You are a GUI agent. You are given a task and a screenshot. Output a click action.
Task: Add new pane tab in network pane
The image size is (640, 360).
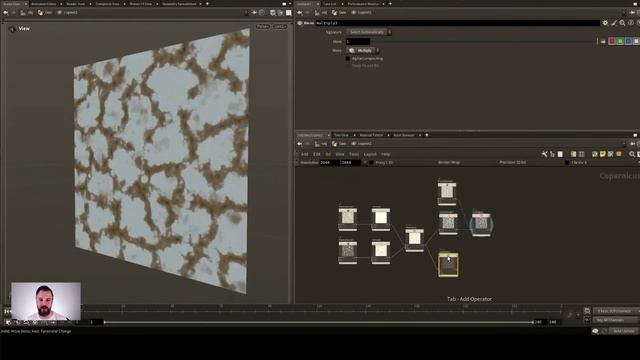(x=427, y=135)
